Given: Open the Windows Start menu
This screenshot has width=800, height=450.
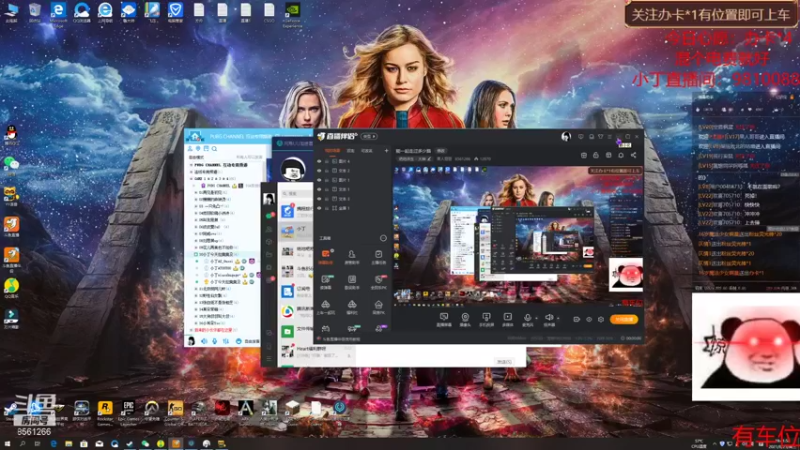Looking at the screenshot, I should 7,444.
